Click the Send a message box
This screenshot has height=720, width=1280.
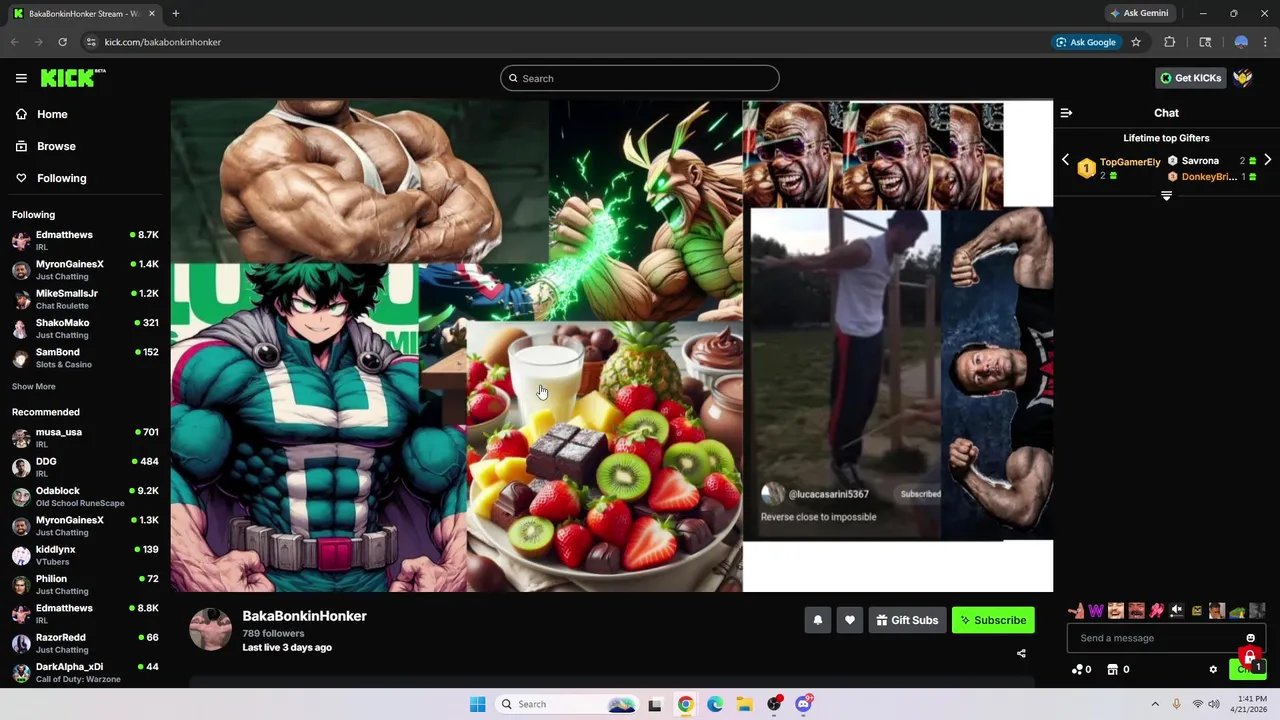pyautogui.click(x=1166, y=638)
